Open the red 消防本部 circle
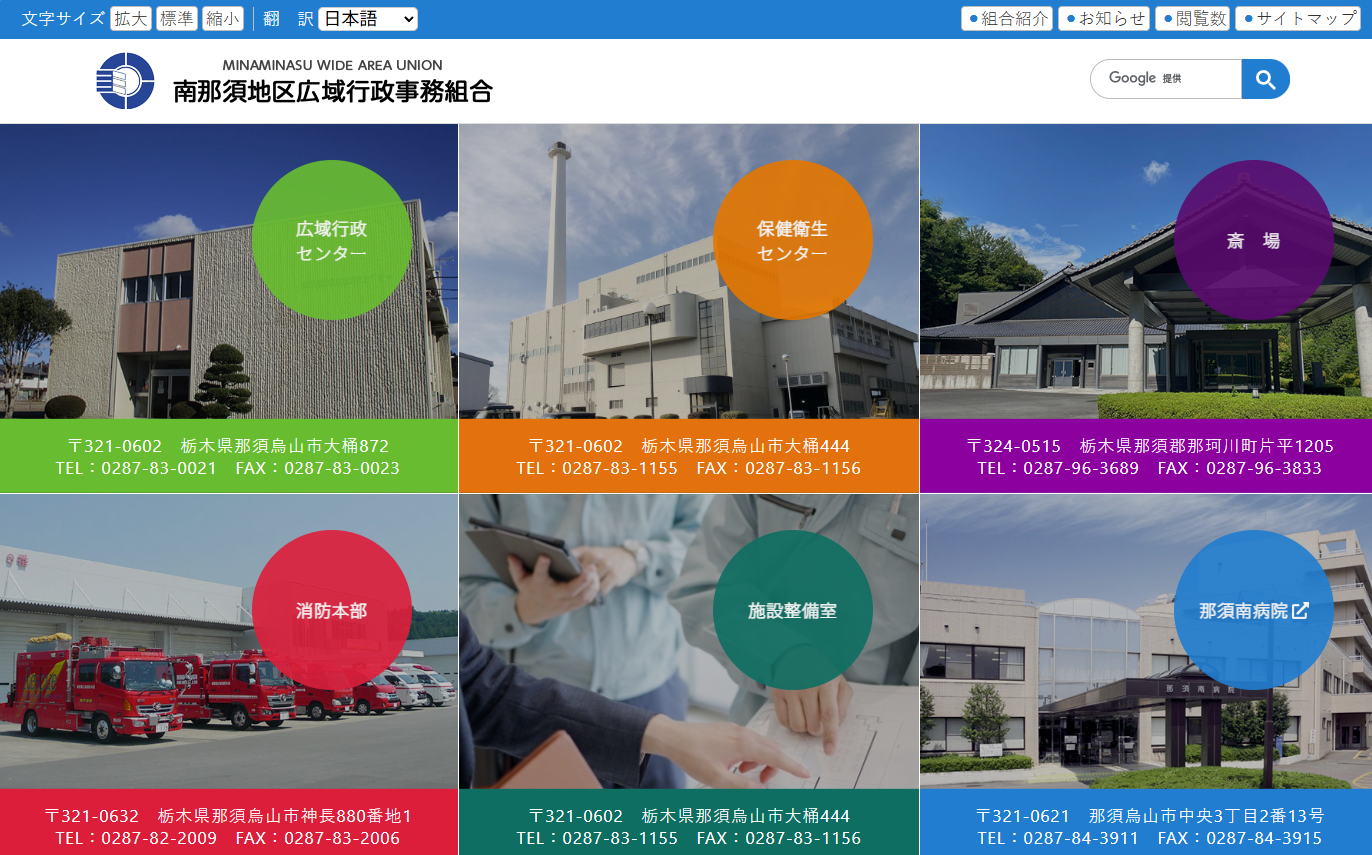 tap(331, 610)
